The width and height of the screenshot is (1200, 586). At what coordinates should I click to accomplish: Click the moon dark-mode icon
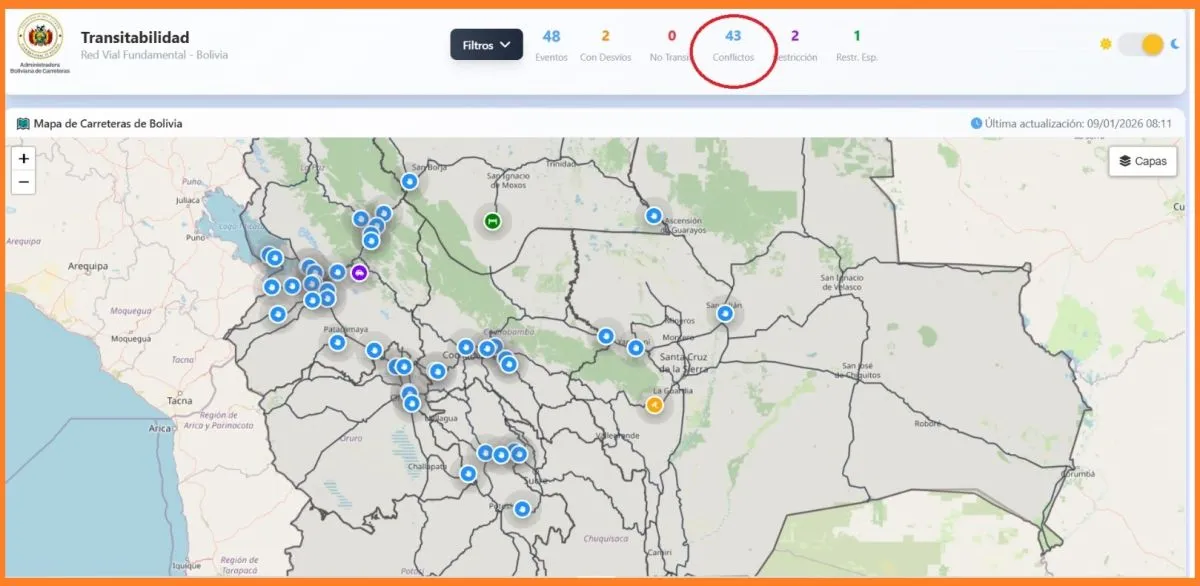1176,44
